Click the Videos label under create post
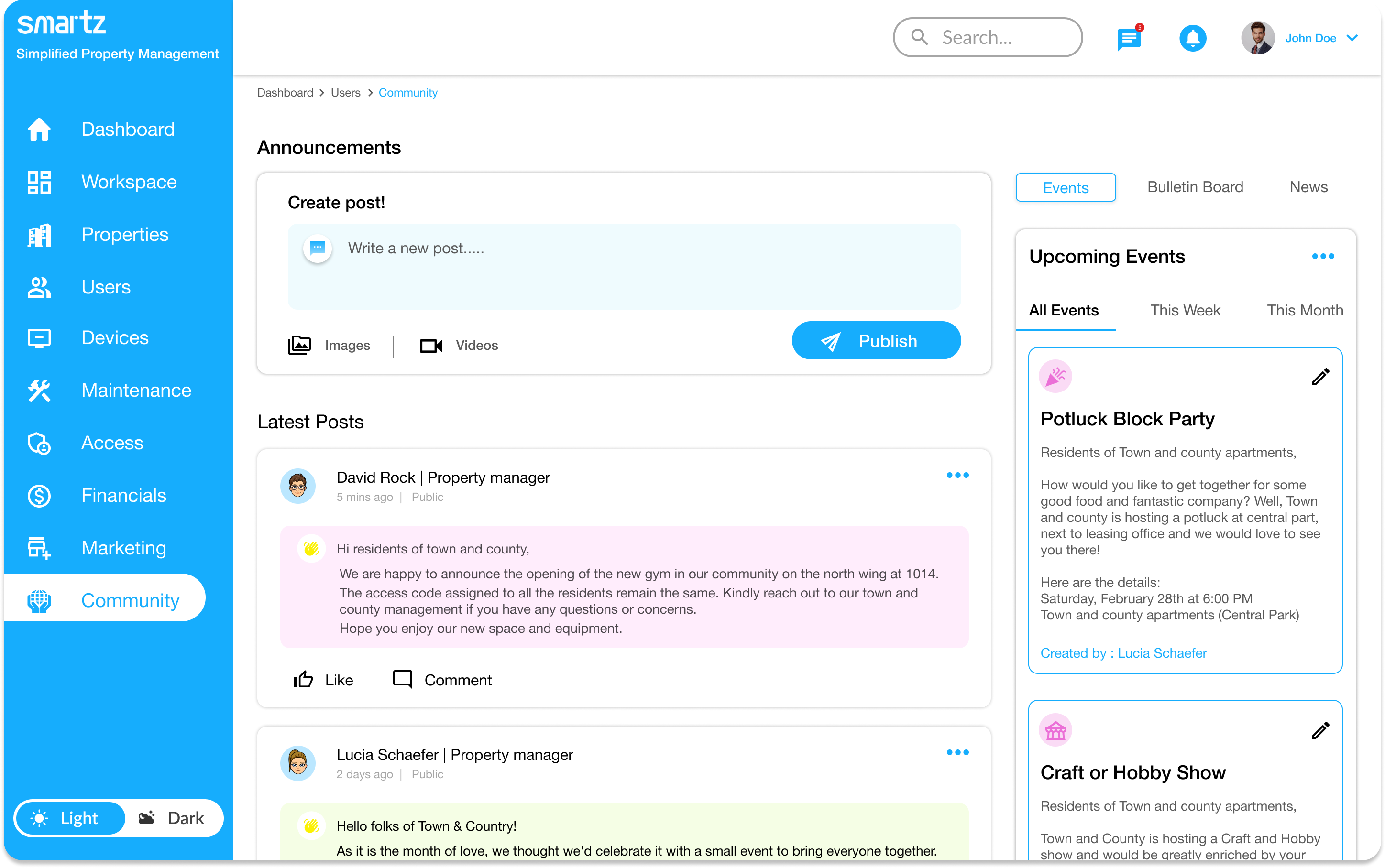This screenshot has width=1385, height=868. (x=477, y=346)
